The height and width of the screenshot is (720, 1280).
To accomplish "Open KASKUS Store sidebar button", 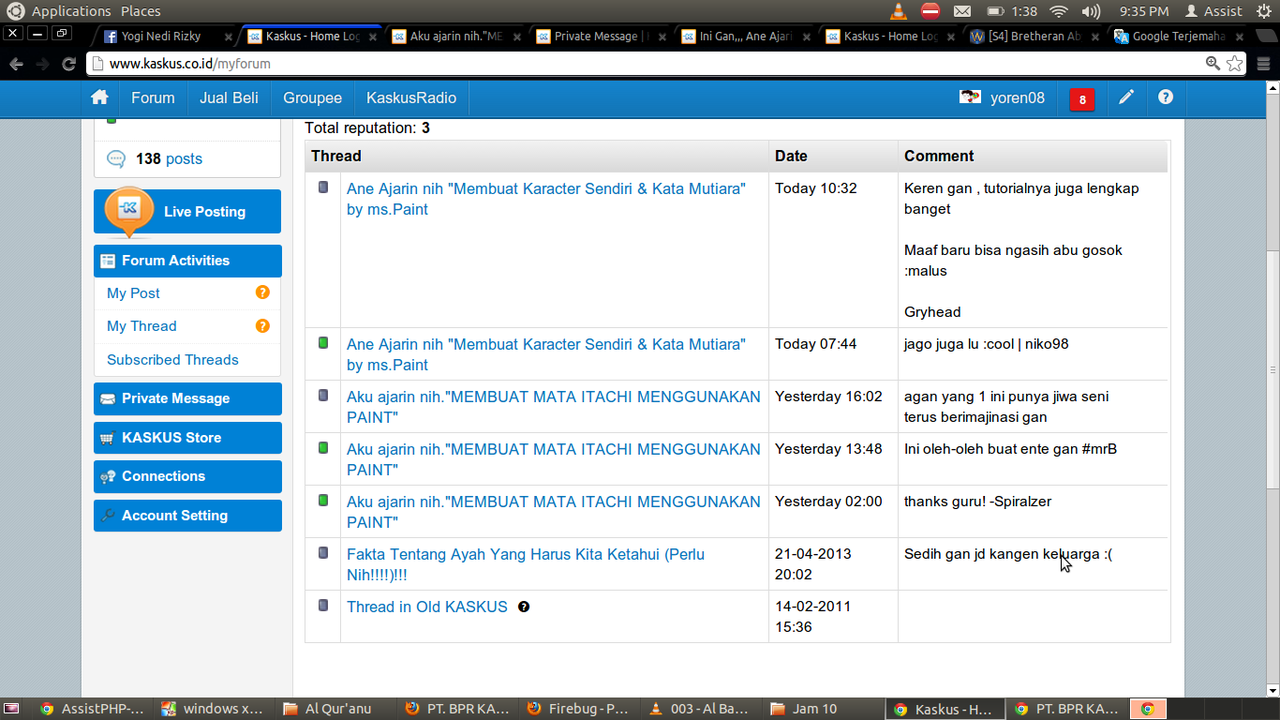I will click(187, 438).
